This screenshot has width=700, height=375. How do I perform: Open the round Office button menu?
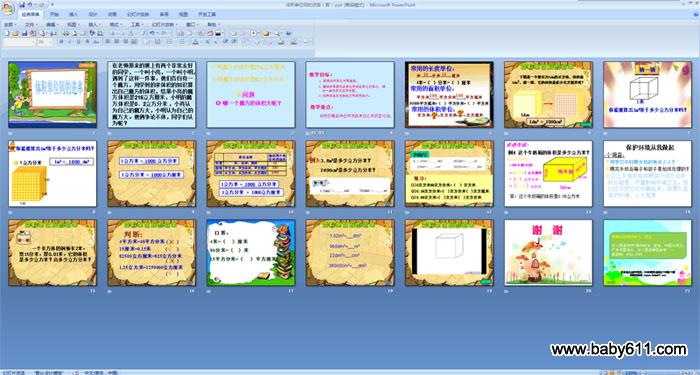click(x=8, y=8)
